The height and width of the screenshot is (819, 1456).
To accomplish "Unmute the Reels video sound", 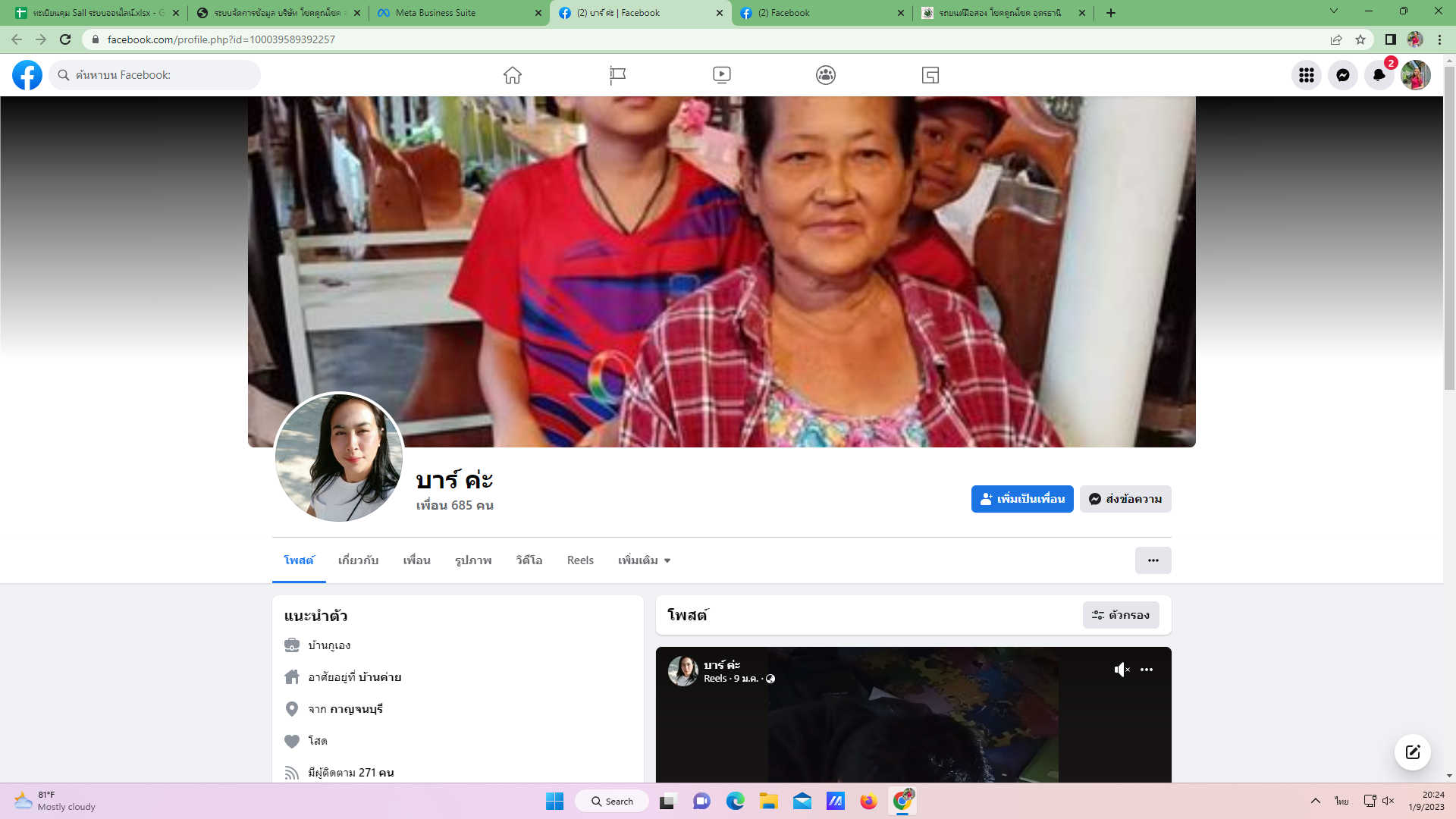I will 1122,670.
